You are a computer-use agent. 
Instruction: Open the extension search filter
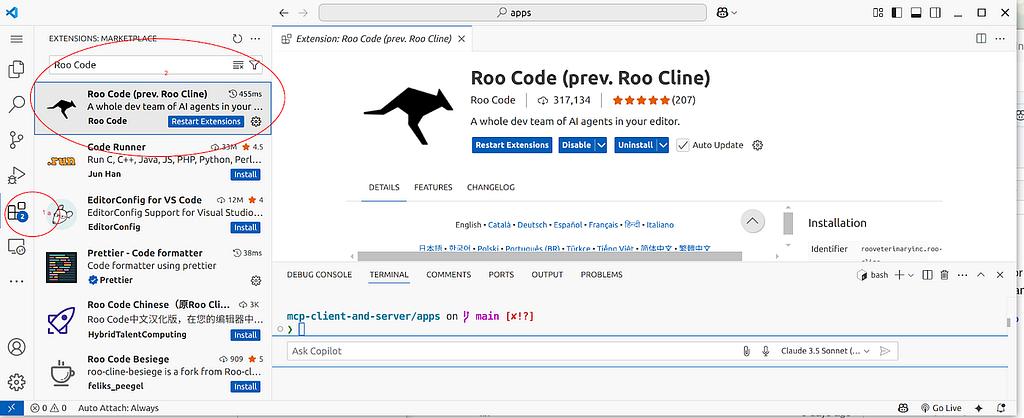[x=254, y=65]
